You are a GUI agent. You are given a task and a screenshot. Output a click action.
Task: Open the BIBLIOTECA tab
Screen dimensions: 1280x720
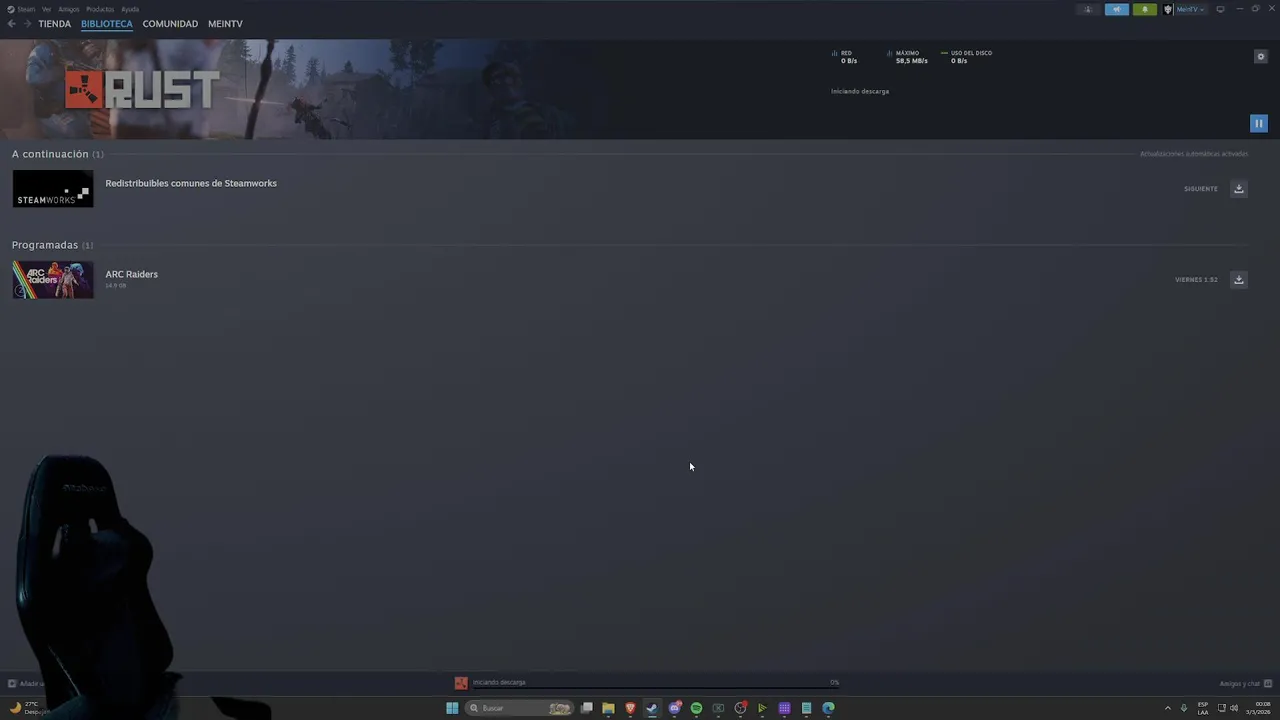tap(107, 24)
